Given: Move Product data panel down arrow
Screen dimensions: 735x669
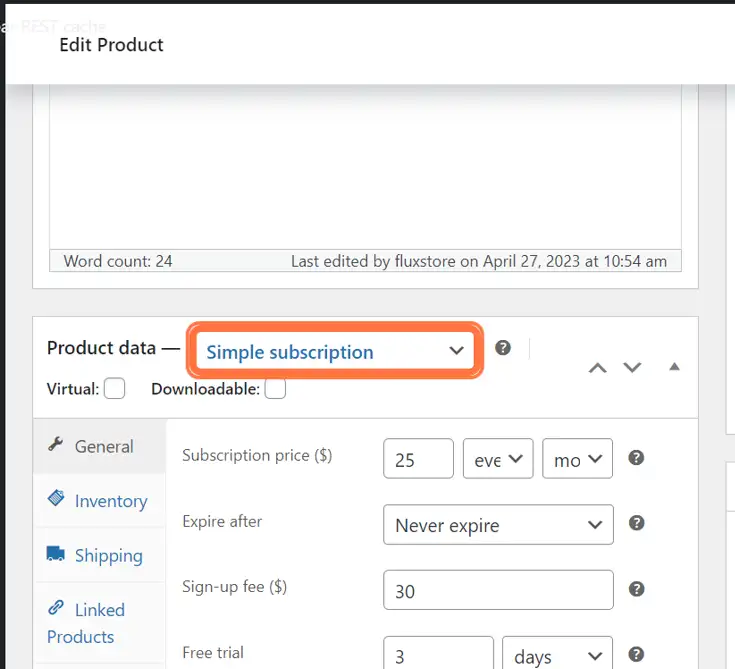Looking at the screenshot, I should coord(632,367).
